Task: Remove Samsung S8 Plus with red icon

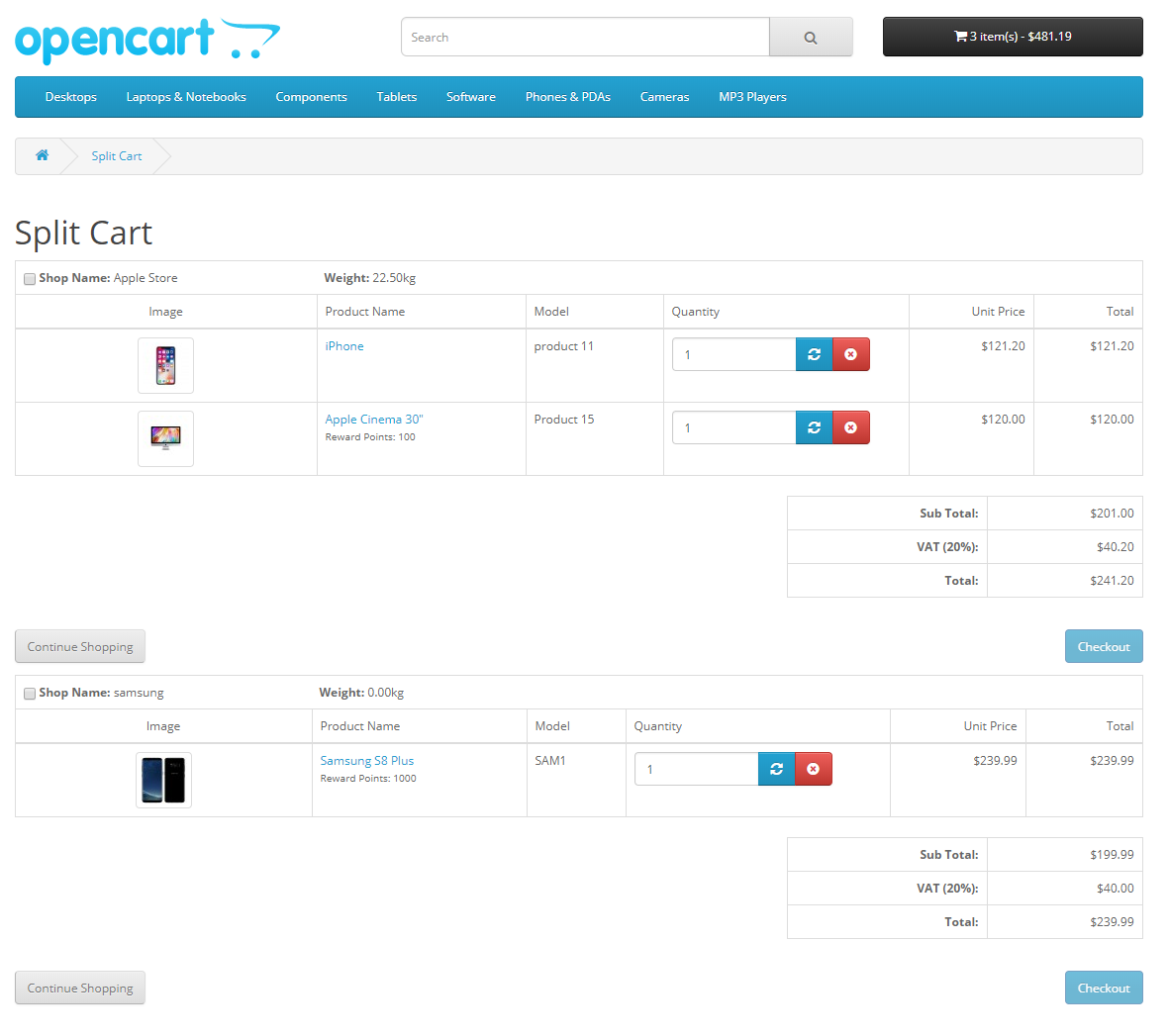Action: [x=814, y=769]
